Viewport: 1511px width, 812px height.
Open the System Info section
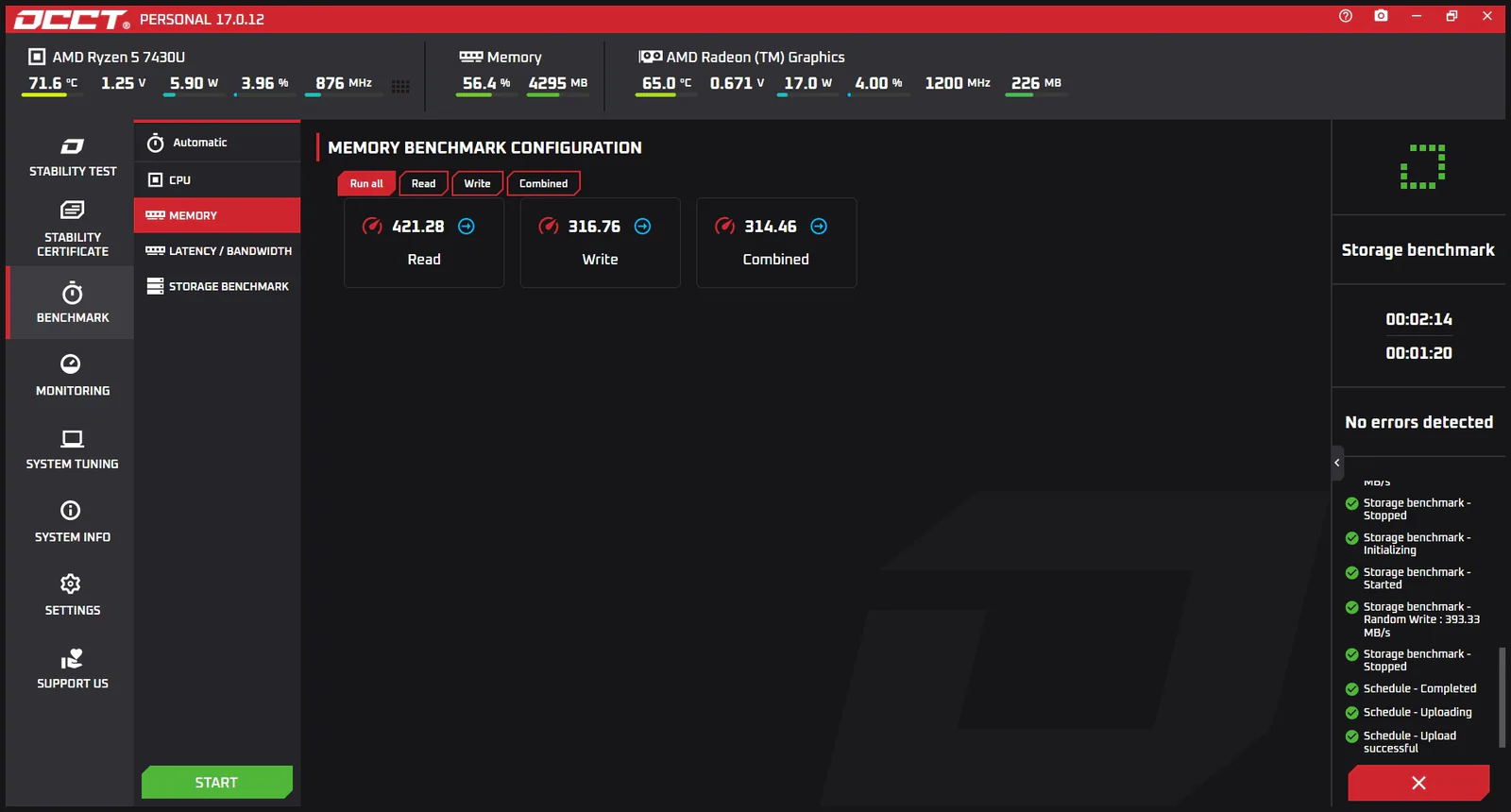click(73, 521)
